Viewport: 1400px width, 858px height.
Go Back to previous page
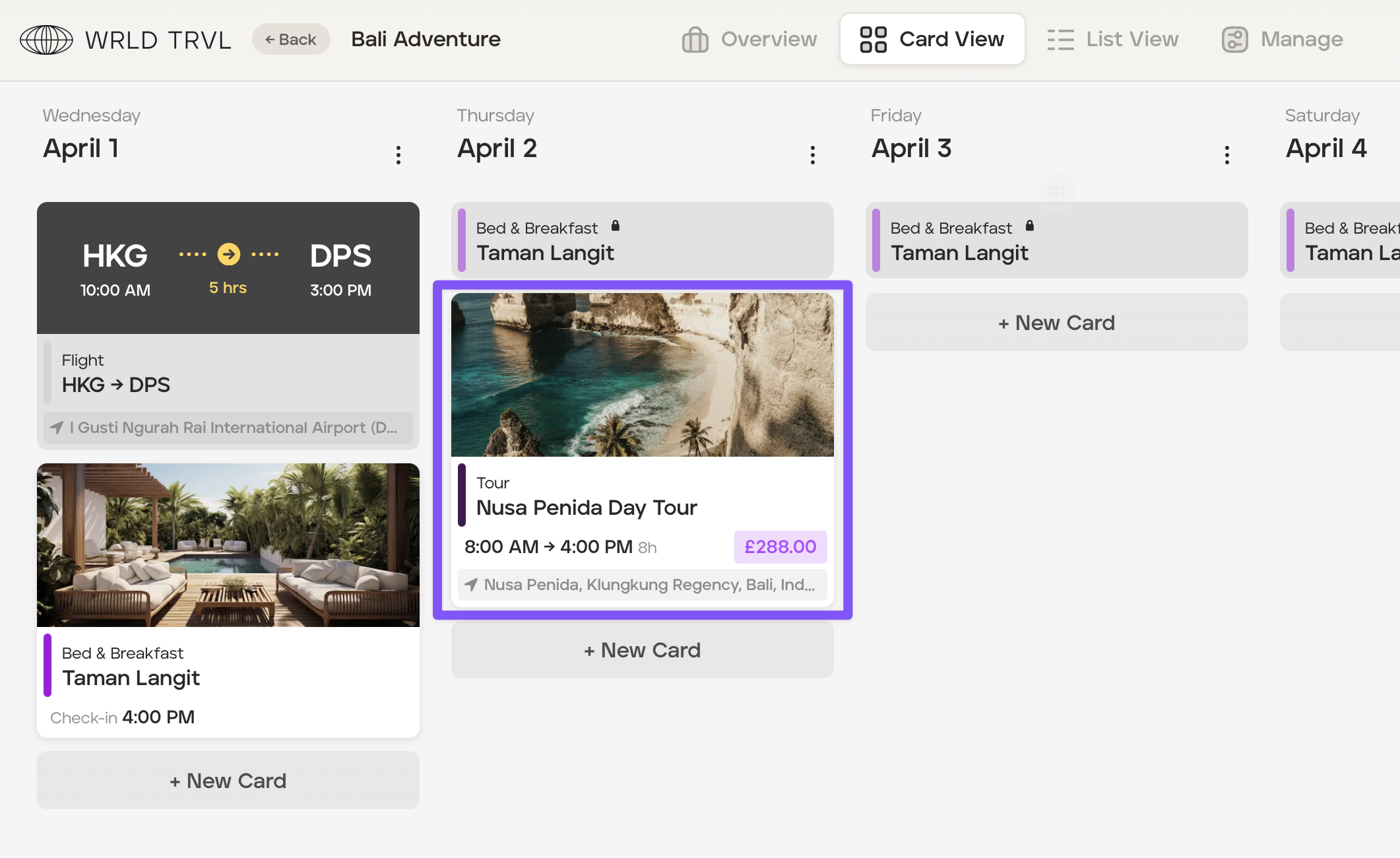pyautogui.click(x=291, y=40)
